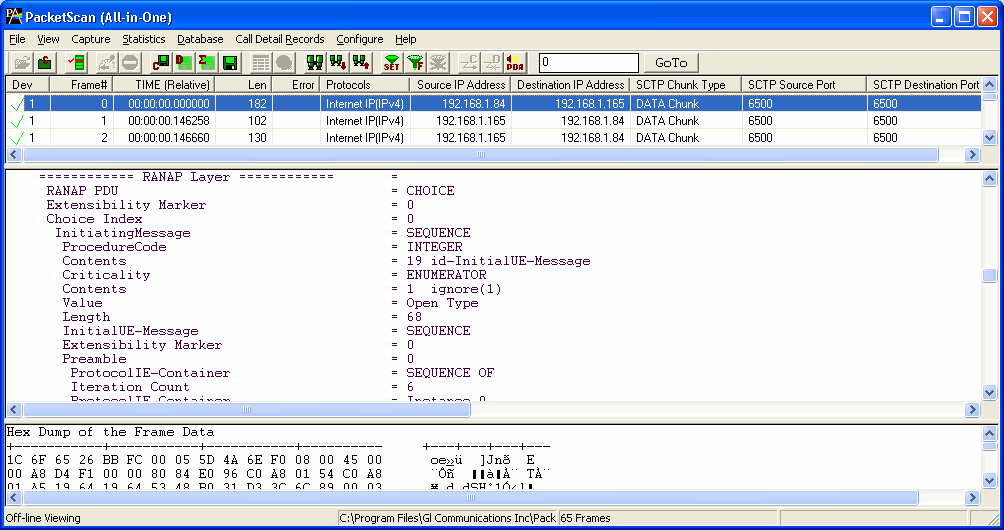Click the Len column header
The image size is (1004, 530).
(244, 84)
